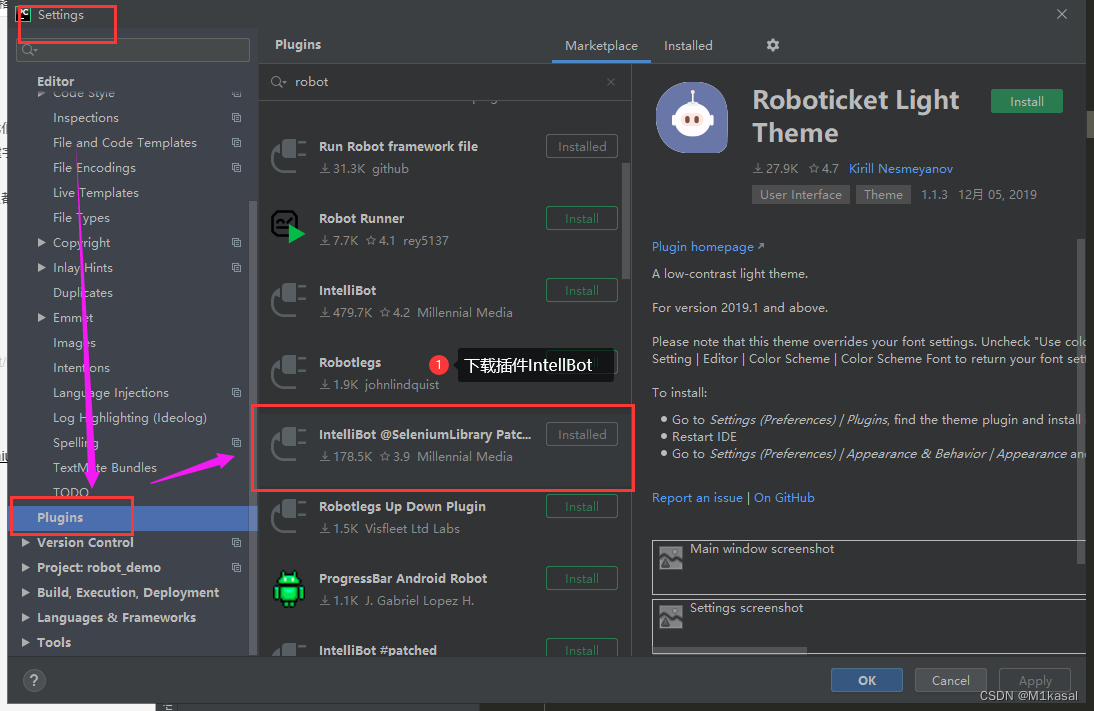This screenshot has width=1094, height=711.
Task: Open File and Code Templates settings
Action: [125, 143]
